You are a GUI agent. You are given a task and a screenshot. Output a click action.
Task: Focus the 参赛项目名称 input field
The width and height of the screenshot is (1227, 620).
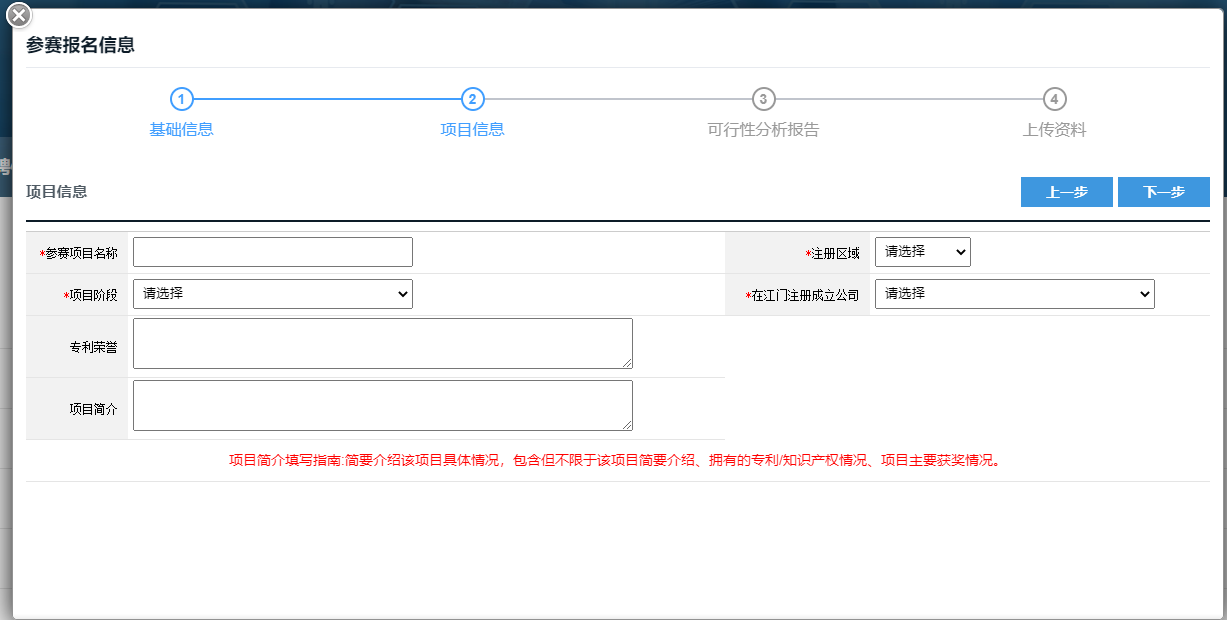tap(273, 252)
